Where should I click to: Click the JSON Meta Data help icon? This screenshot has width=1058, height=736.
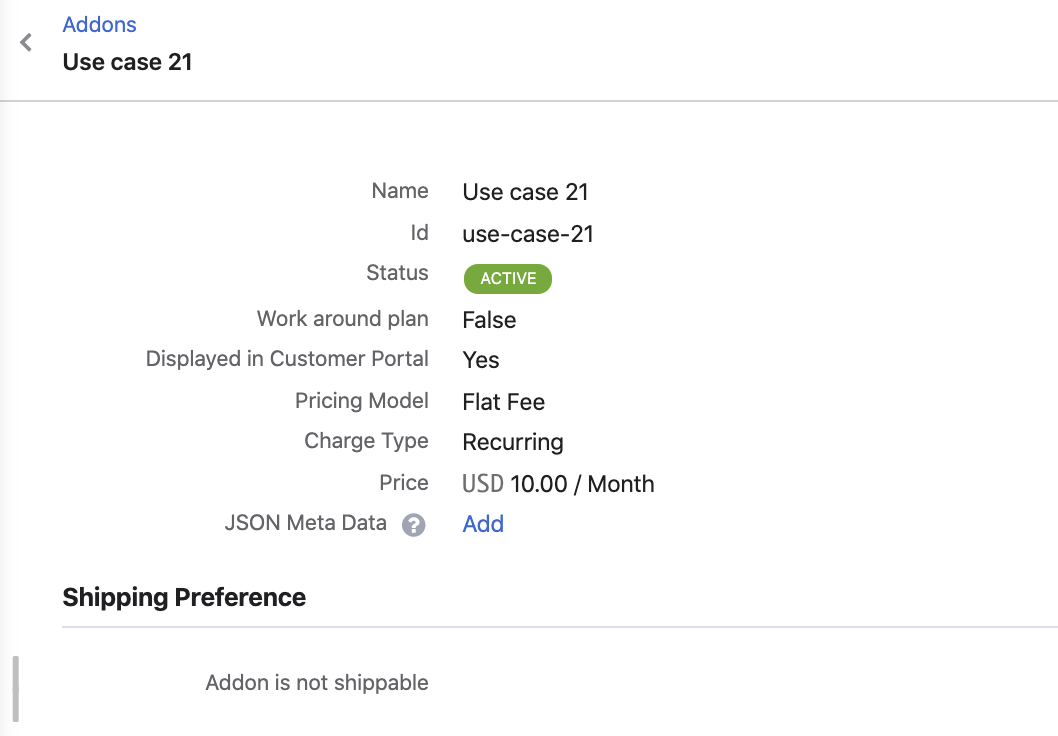coord(414,525)
